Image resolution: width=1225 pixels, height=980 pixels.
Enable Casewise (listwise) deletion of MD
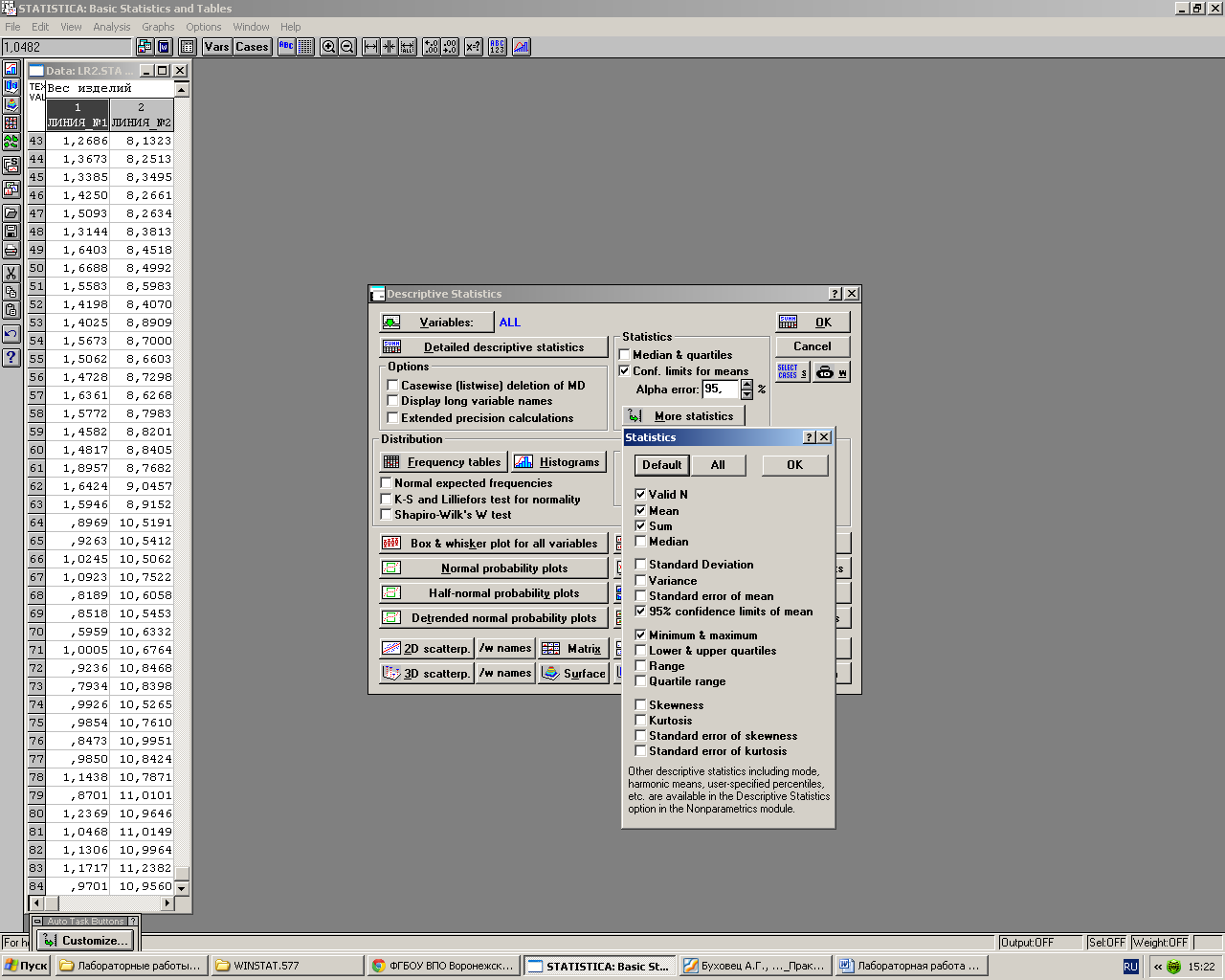[x=392, y=386]
